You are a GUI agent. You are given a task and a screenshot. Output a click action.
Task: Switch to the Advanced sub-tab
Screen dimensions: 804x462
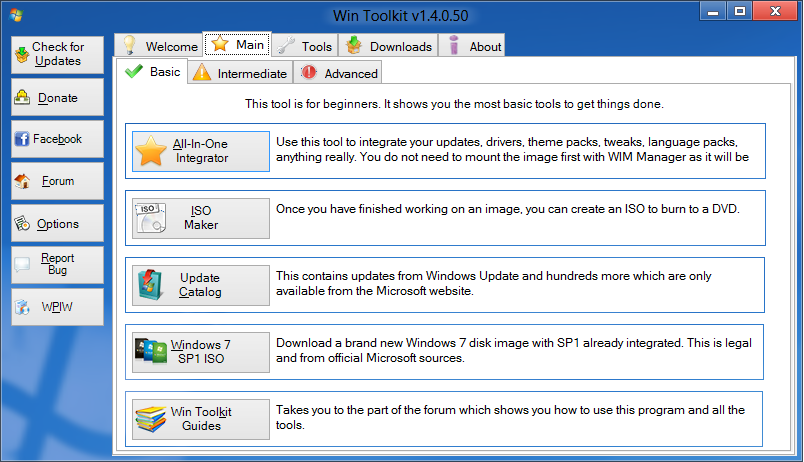pos(338,73)
